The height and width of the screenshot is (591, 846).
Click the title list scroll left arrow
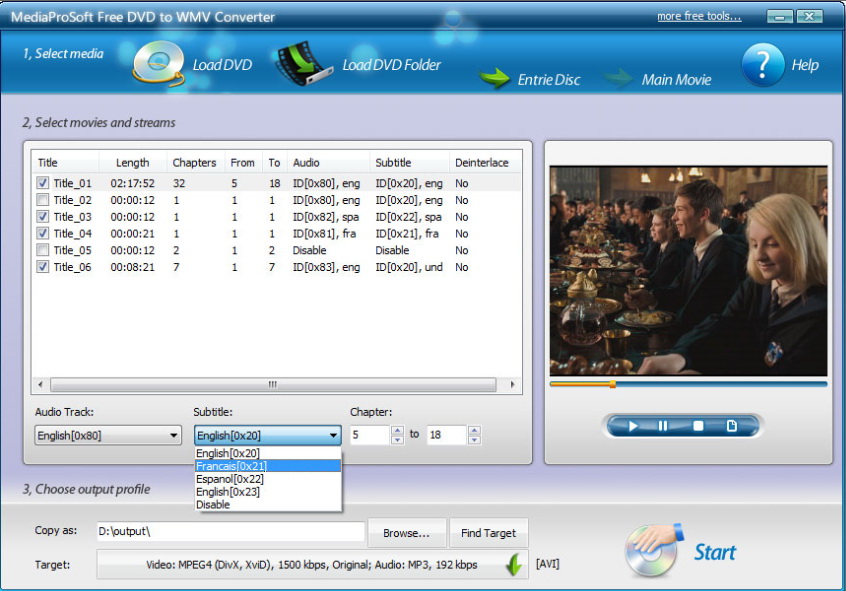coord(40,384)
